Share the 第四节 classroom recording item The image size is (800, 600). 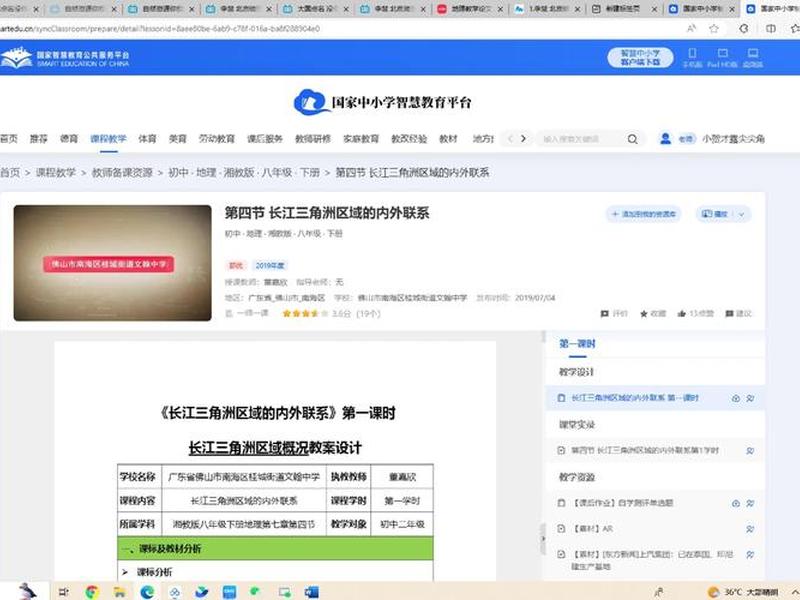tap(750, 451)
